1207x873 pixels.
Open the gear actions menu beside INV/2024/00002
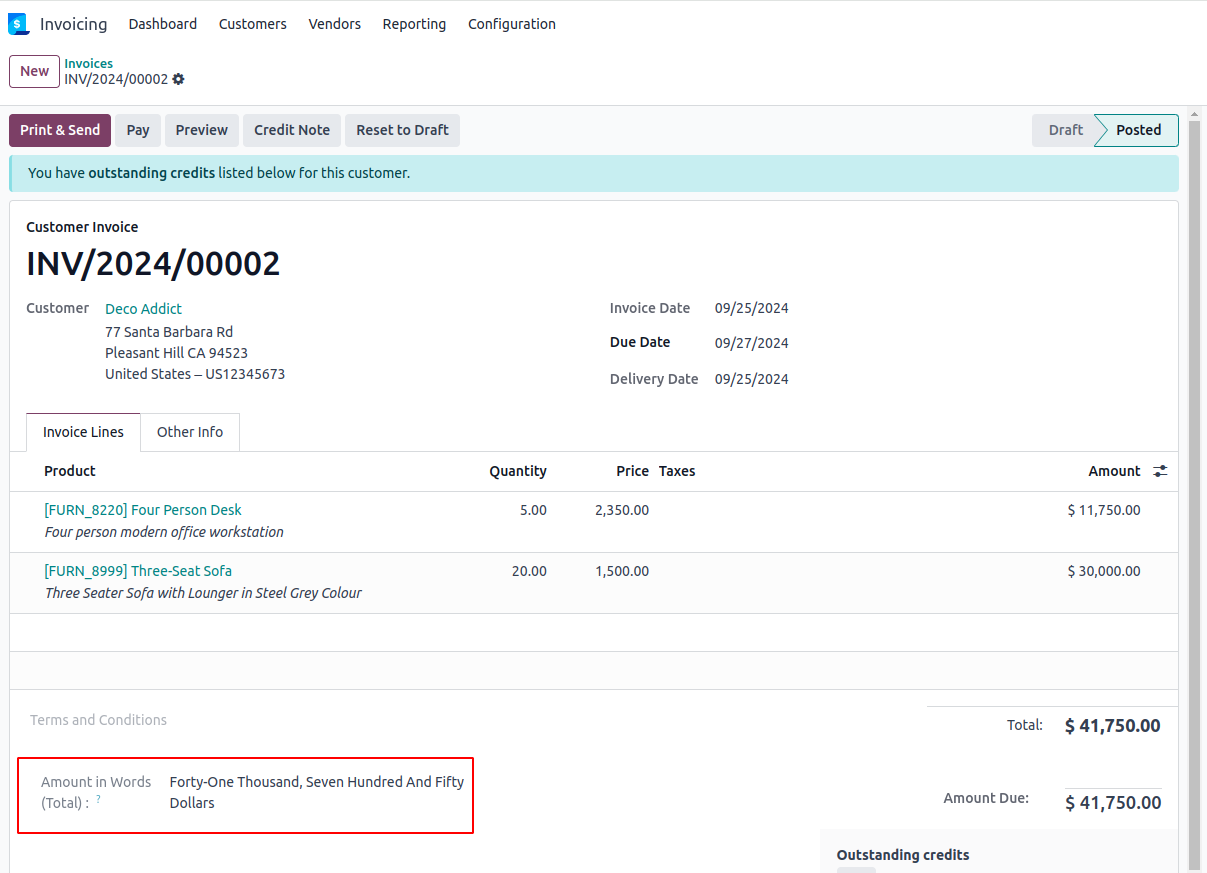[179, 80]
